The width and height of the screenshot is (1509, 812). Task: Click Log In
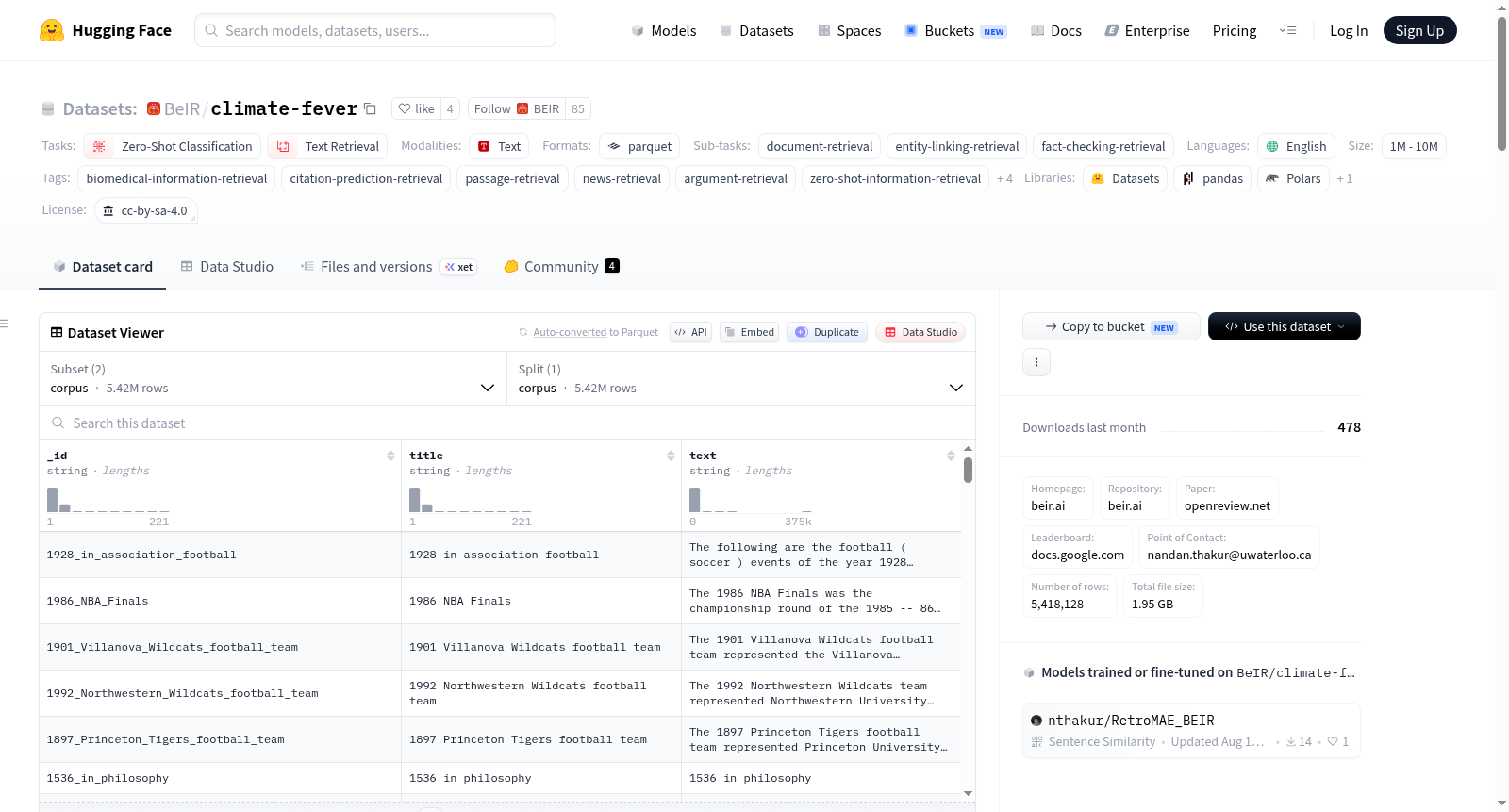(1349, 30)
